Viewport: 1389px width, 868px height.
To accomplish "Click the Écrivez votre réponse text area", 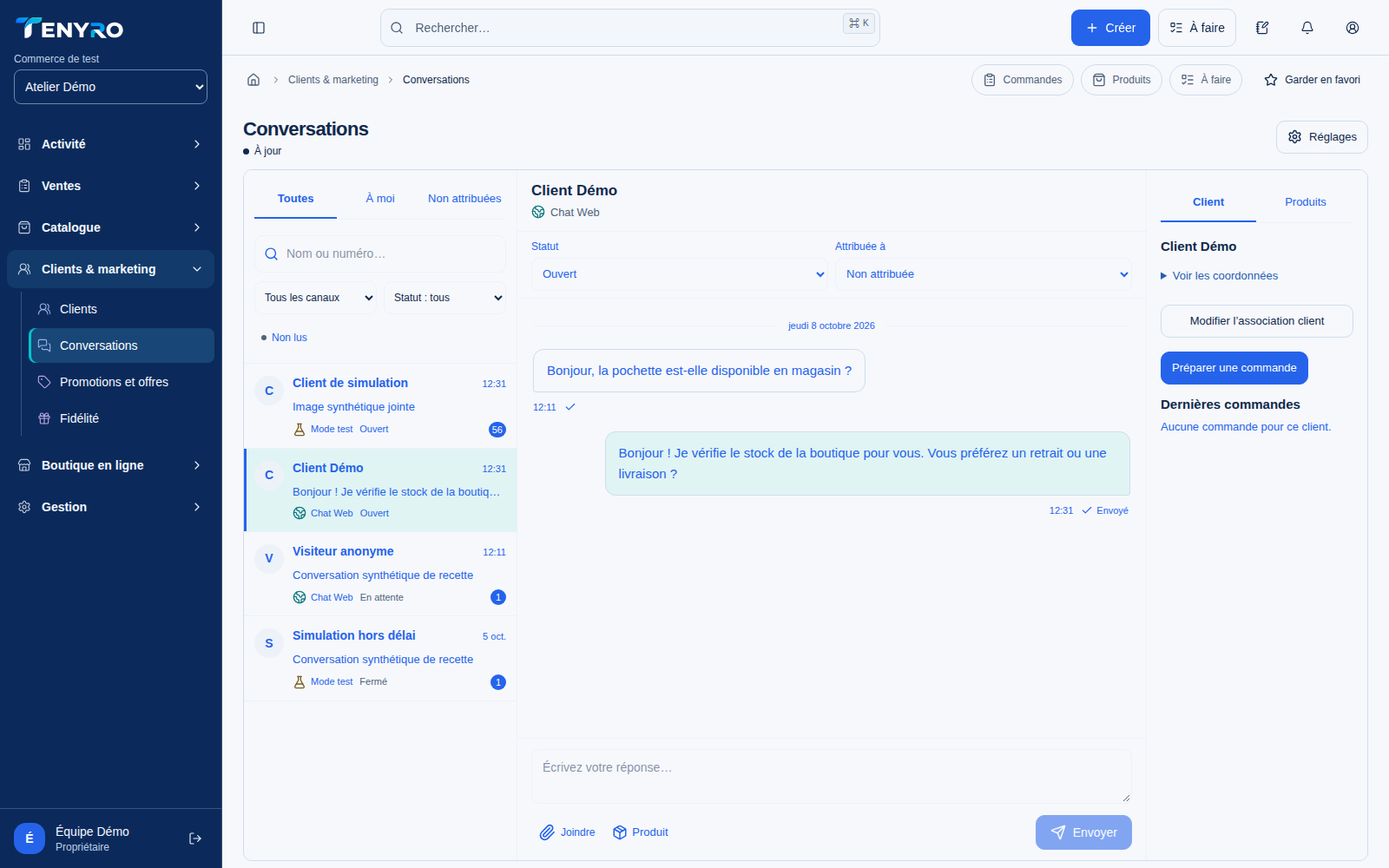I will pyautogui.click(x=832, y=777).
